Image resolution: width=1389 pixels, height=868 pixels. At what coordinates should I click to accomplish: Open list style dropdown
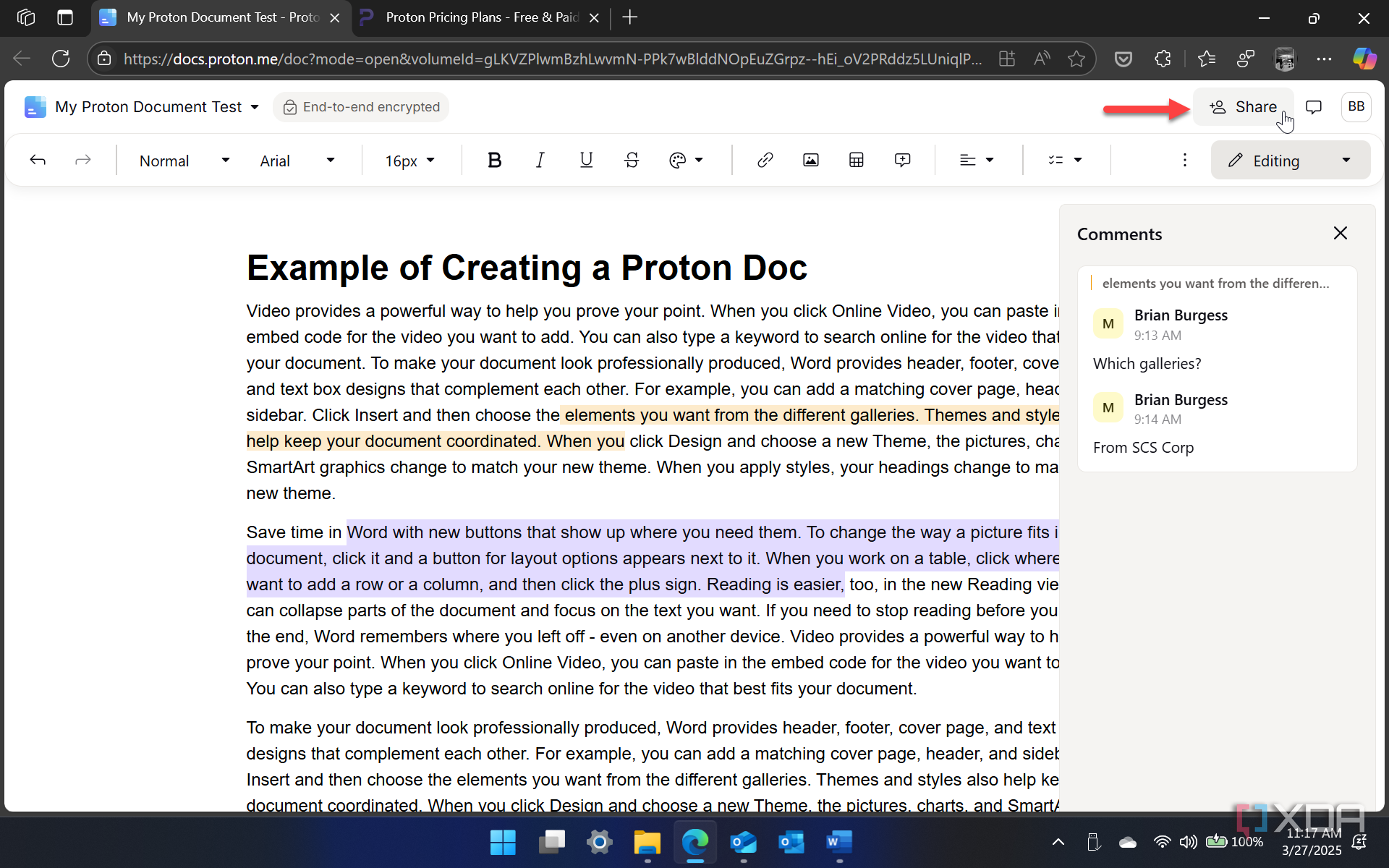(1065, 161)
